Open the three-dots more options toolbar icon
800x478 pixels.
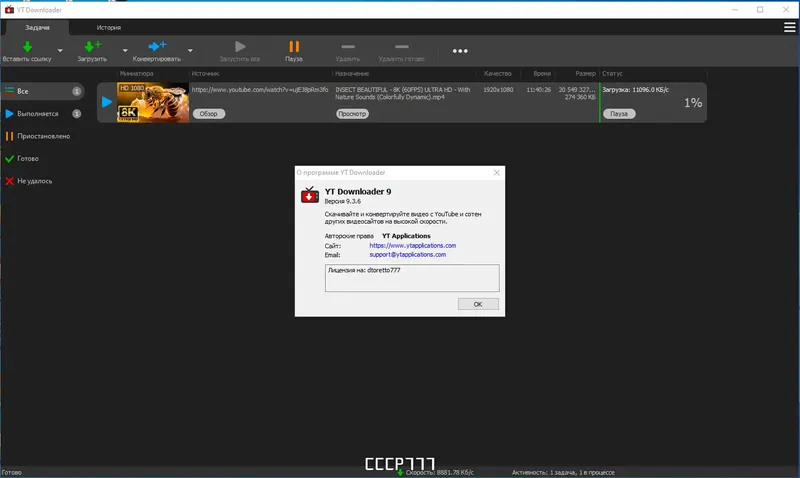click(460, 51)
